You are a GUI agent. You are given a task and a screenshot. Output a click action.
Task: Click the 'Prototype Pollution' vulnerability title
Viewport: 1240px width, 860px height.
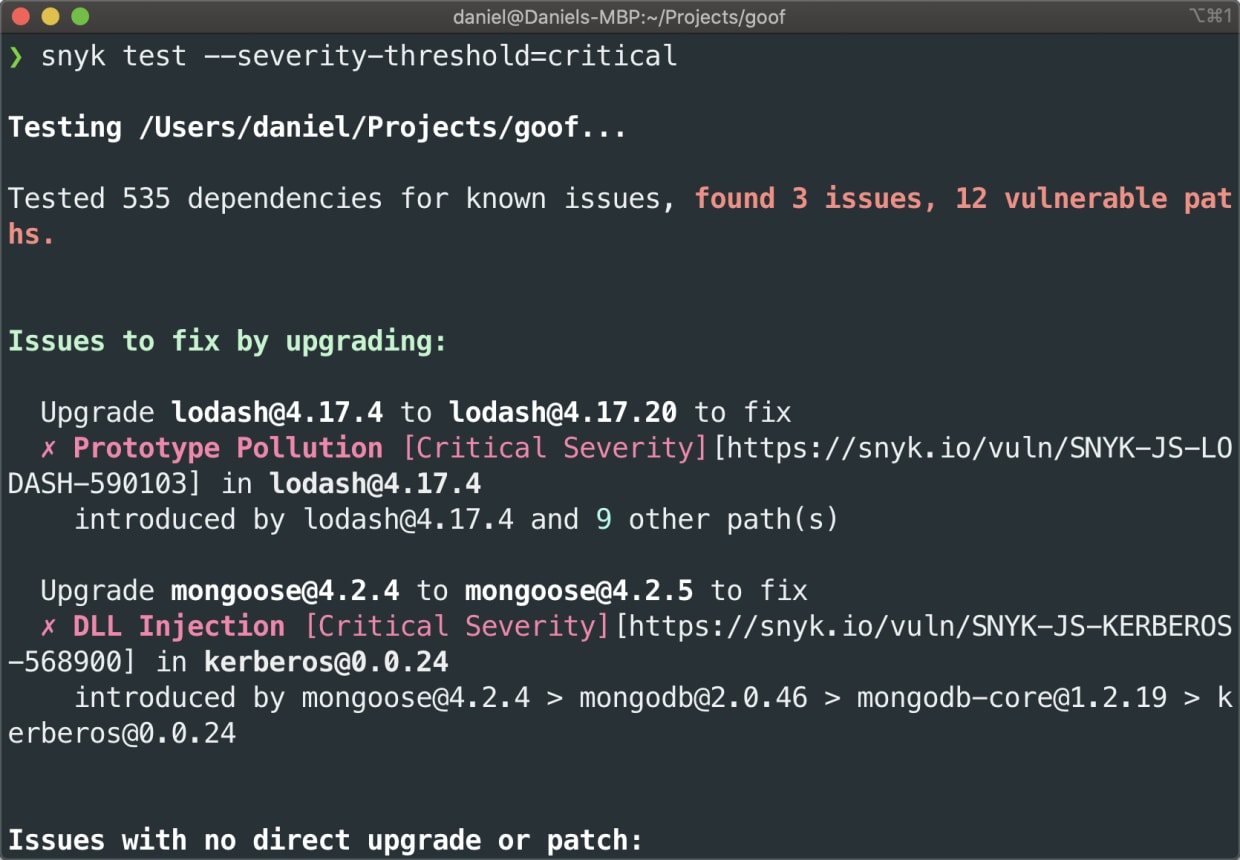(x=227, y=448)
